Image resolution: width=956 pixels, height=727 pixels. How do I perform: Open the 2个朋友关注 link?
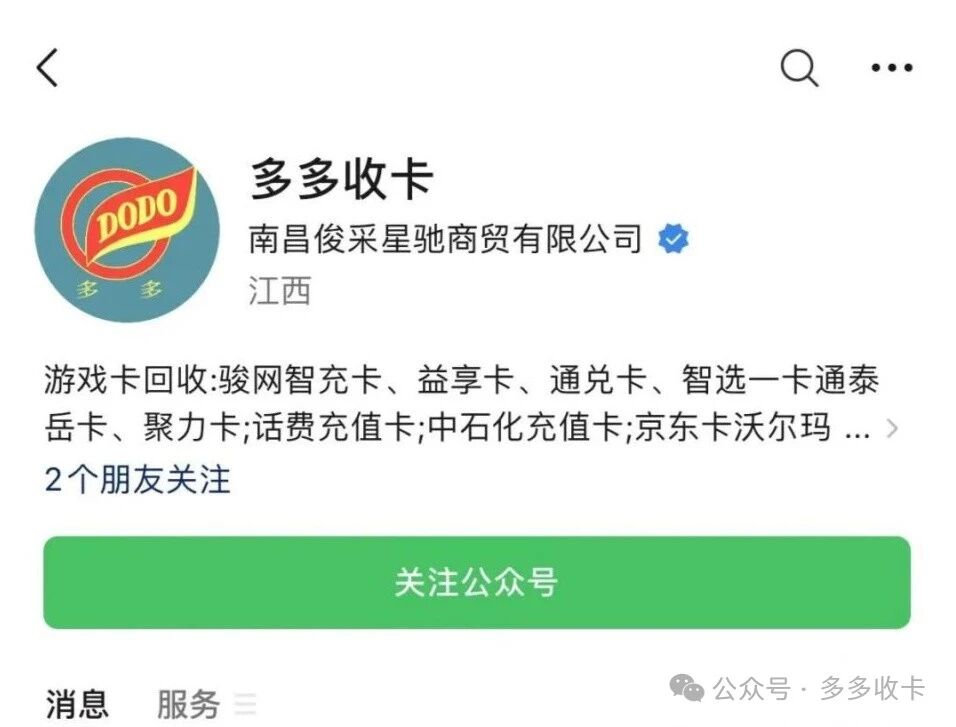click(x=138, y=479)
